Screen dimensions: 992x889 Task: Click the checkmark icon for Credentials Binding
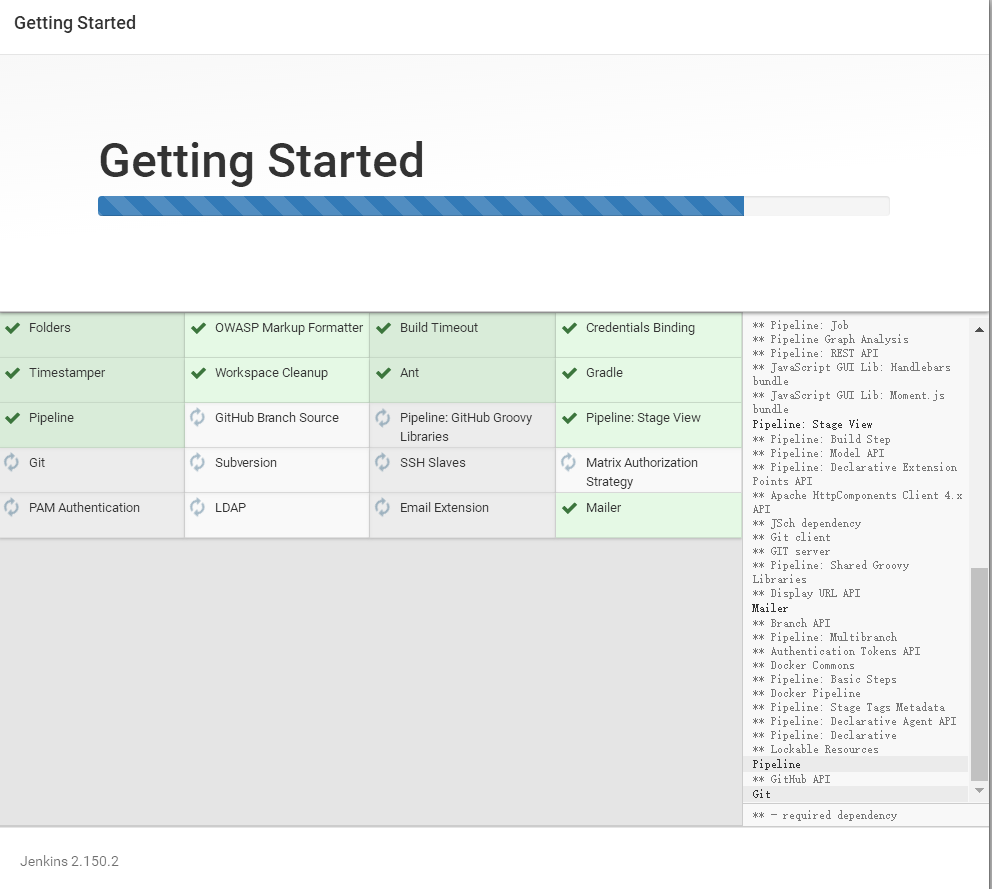tap(569, 328)
